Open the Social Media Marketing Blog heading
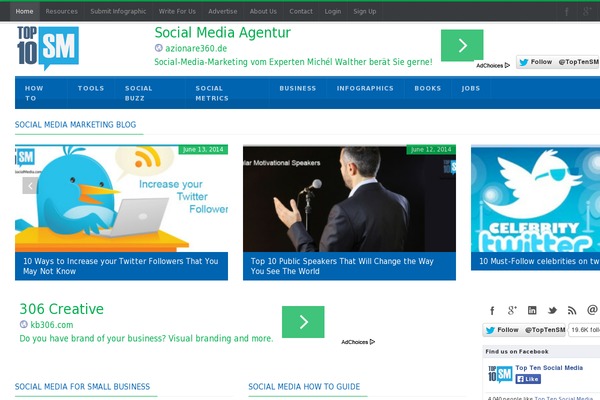The image size is (600, 400). [75, 125]
